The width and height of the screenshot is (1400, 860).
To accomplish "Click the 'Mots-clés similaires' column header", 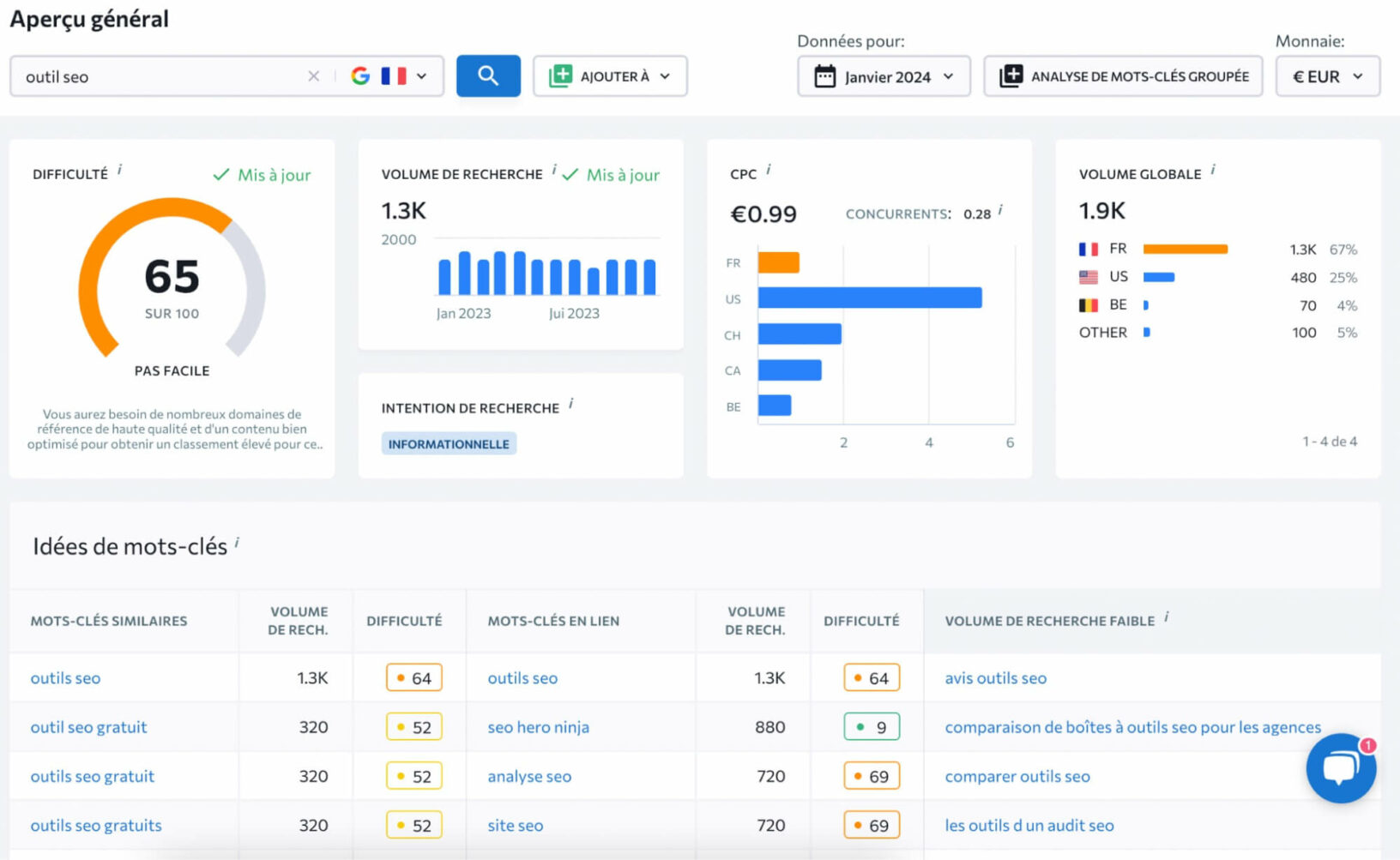I will (x=109, y=621).
